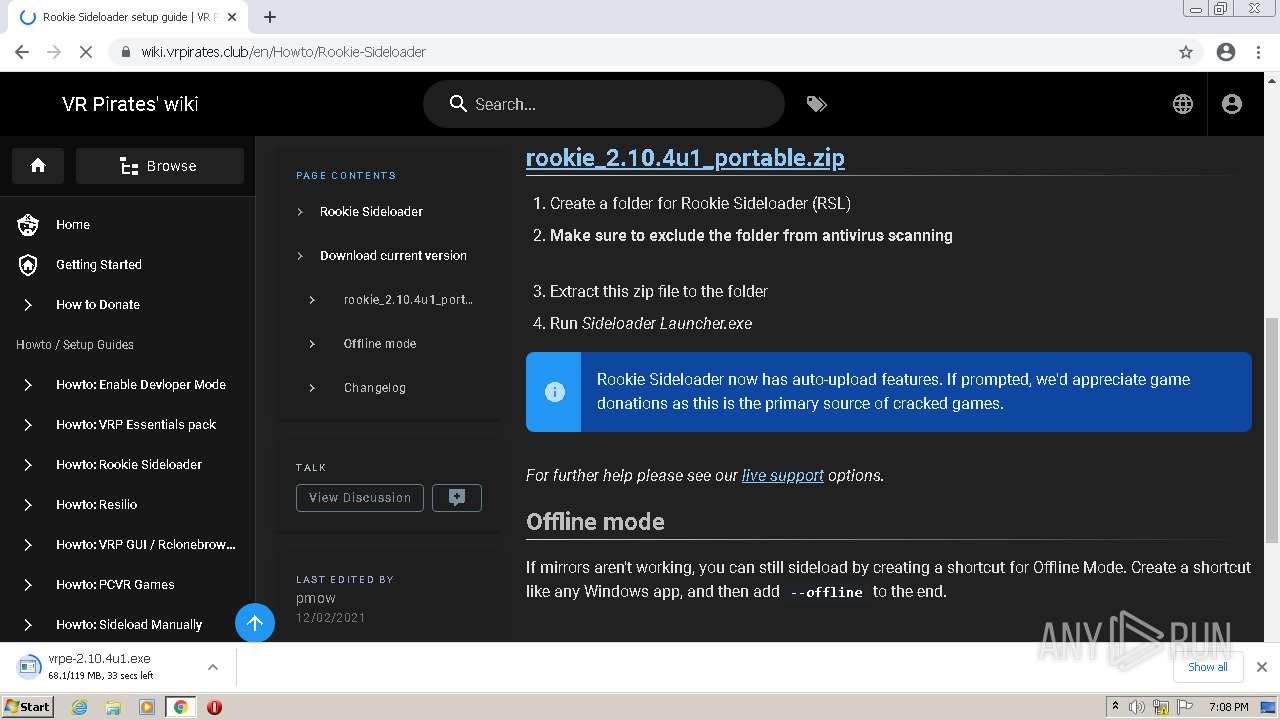The height and width of the screenshot is (720, 1280).
Task: Click the system clock 7:08 PM
Action: (1228, 707)
